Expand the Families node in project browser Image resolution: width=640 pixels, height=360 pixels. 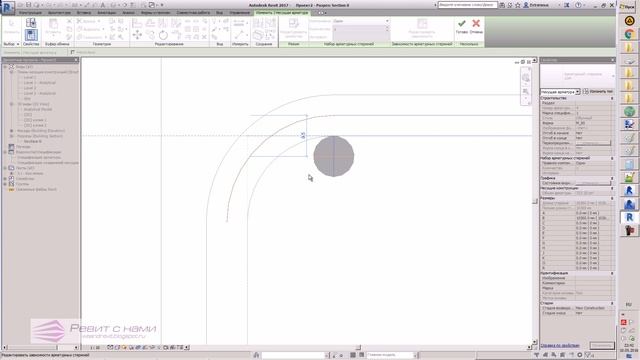click(x=6, y=178)
